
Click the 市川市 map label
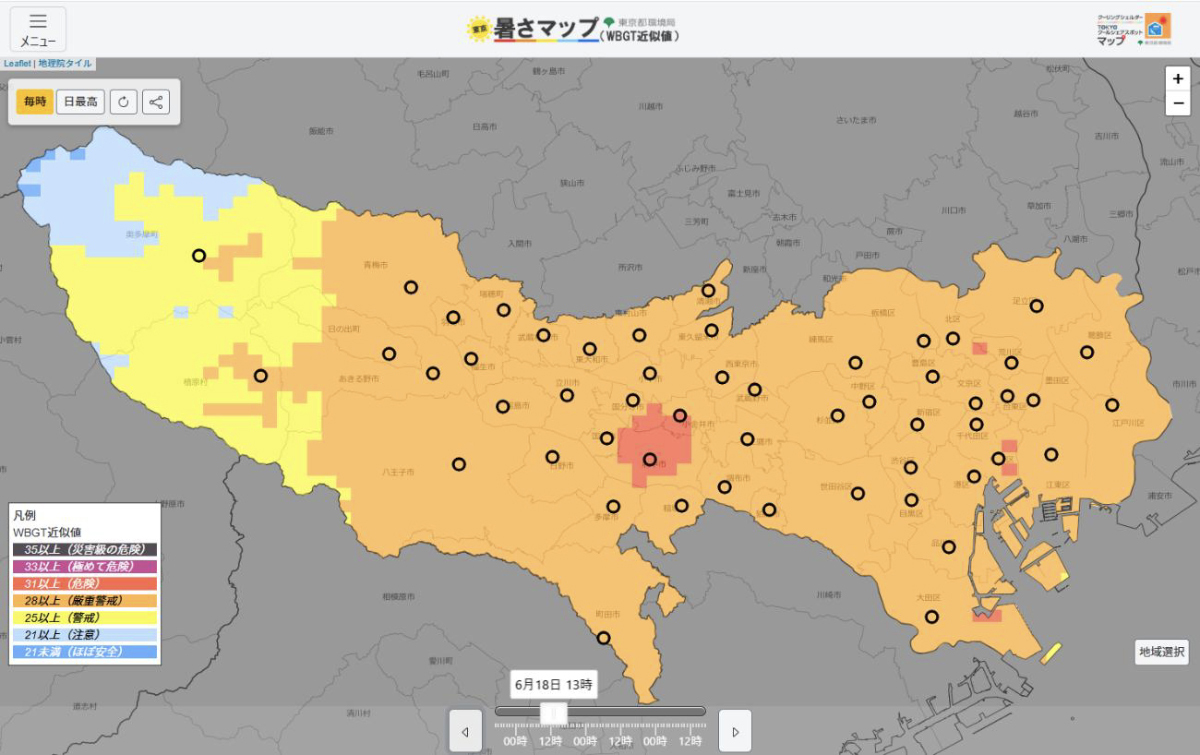point(1184,384)
